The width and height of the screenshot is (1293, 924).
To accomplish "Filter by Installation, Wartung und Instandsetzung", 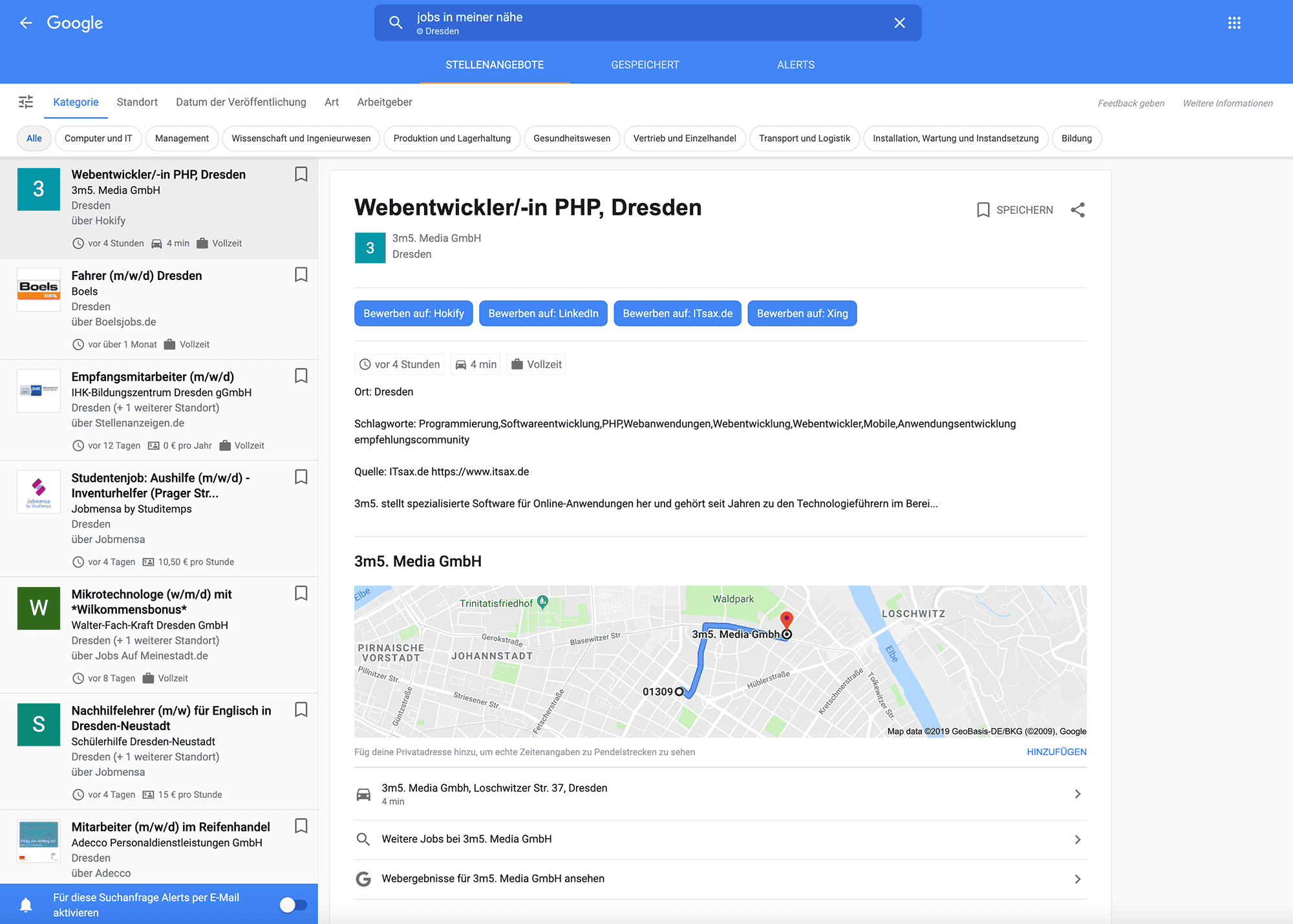I will [956, 138].
